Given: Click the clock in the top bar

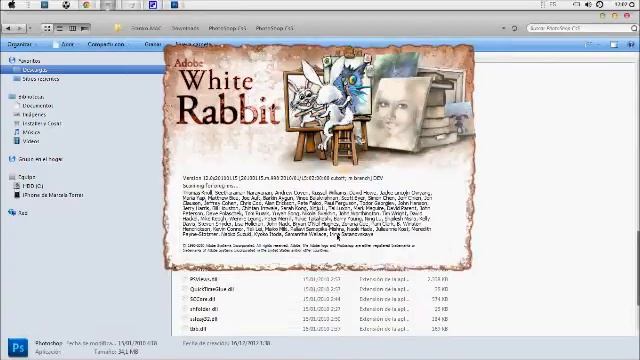Looking at the screenshot, I should coord(621,4).
